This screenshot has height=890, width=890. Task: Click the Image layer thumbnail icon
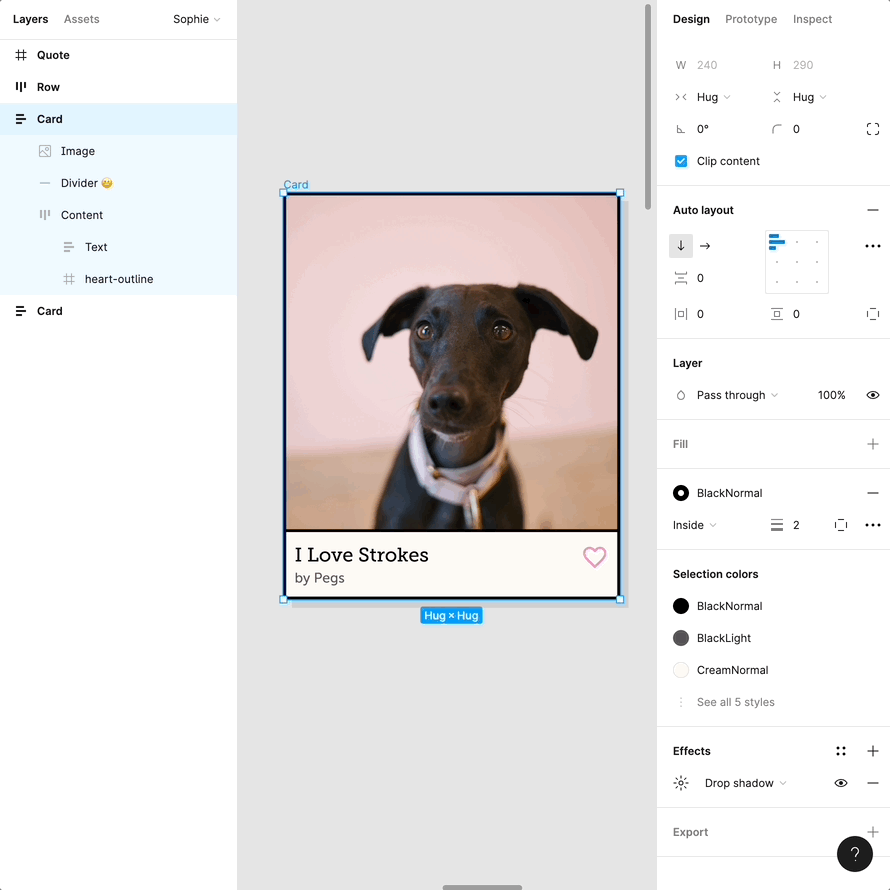click(x=45, y=151)
